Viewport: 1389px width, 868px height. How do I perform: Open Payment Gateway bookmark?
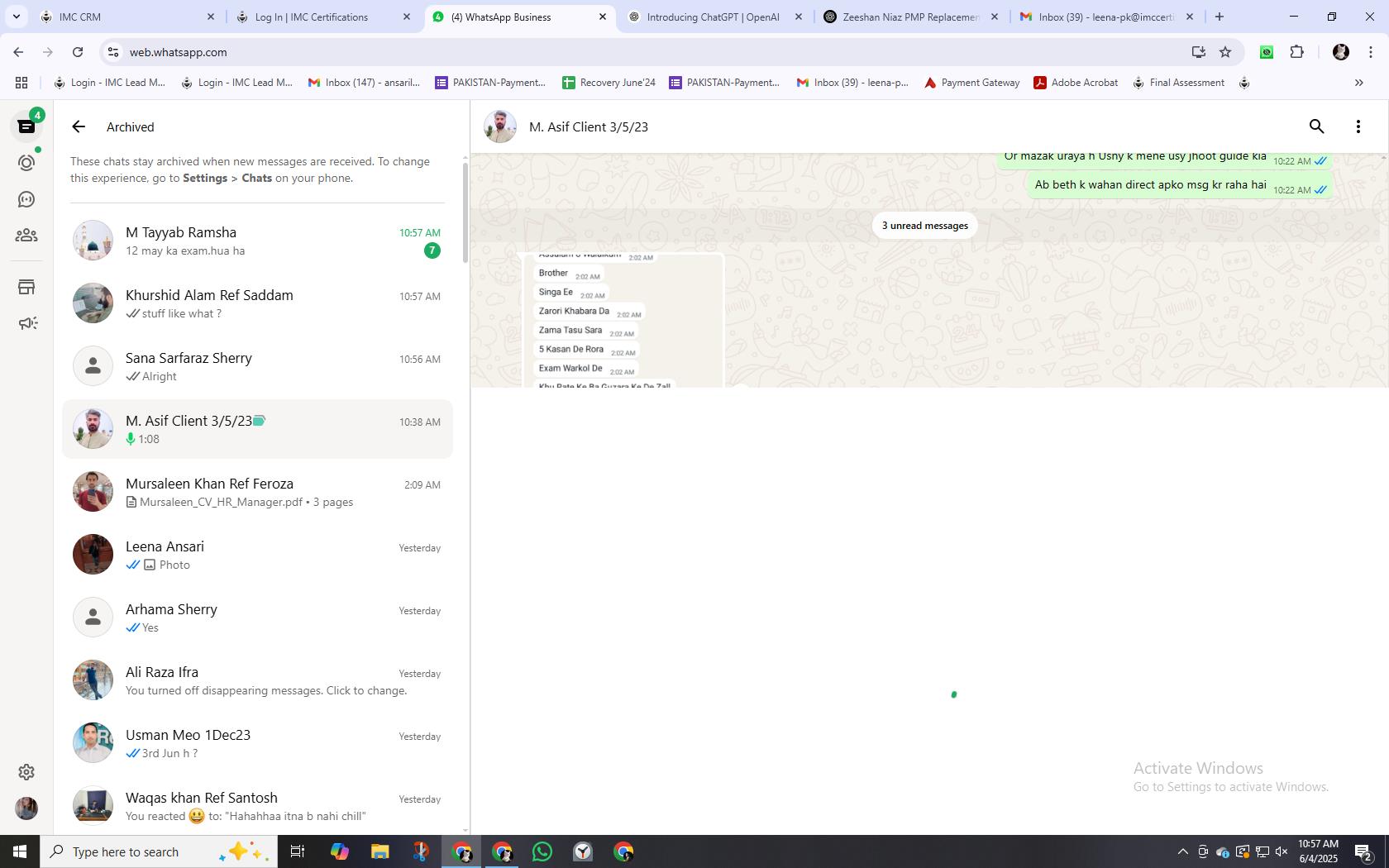point(971,83)
